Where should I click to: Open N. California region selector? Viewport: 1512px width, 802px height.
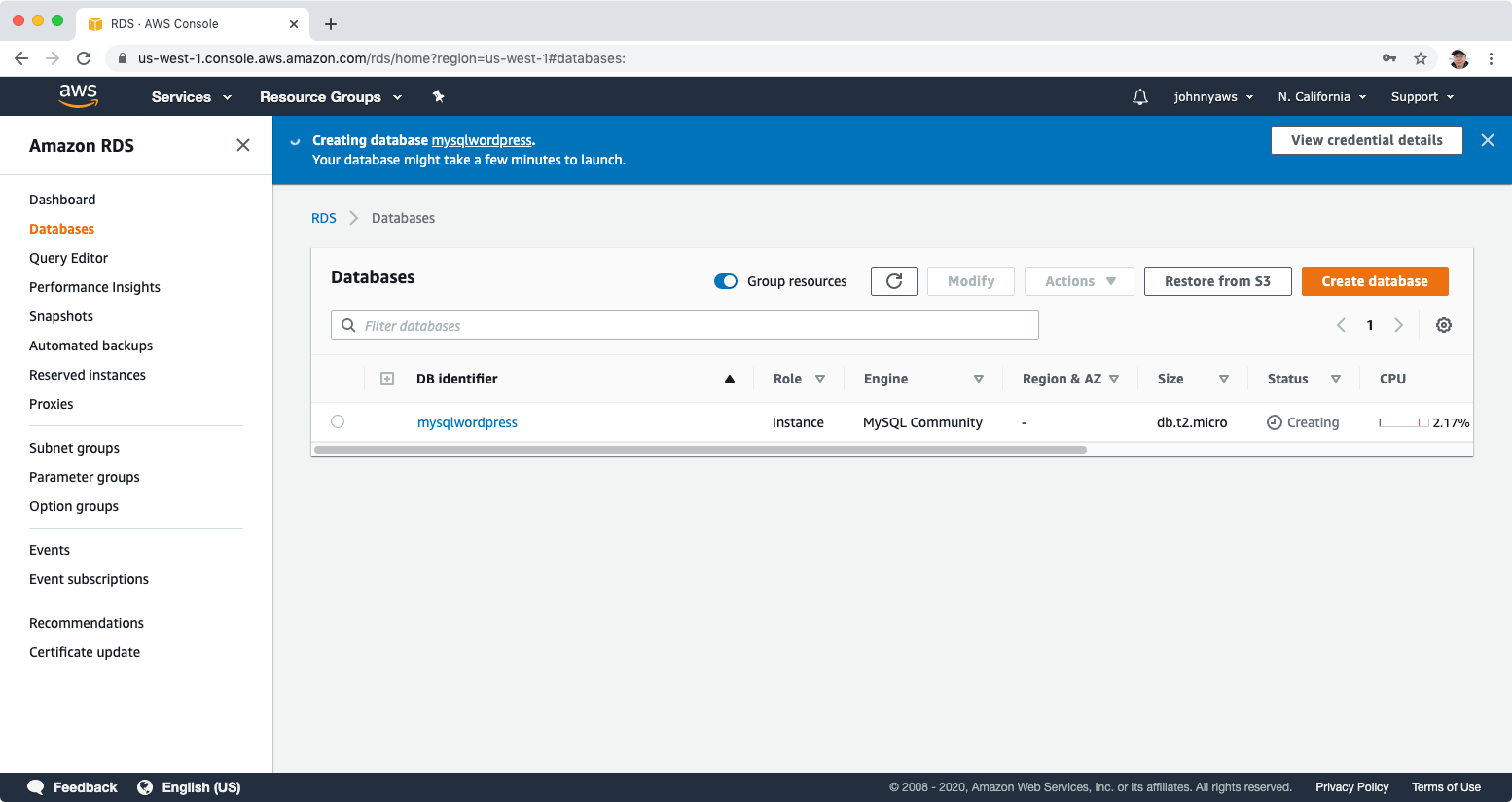(x=1322, y=97)
